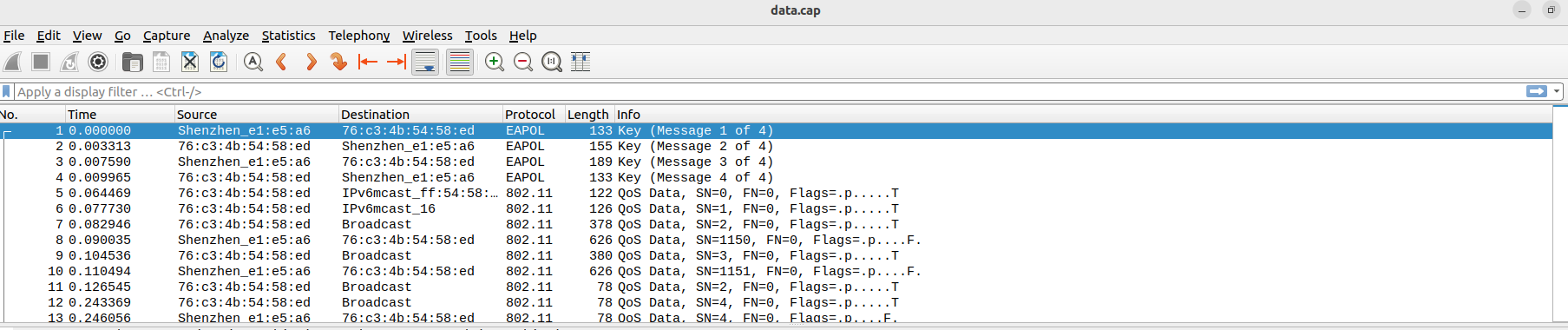
Task: Click the display filter input field
Action: pos(768,91)
